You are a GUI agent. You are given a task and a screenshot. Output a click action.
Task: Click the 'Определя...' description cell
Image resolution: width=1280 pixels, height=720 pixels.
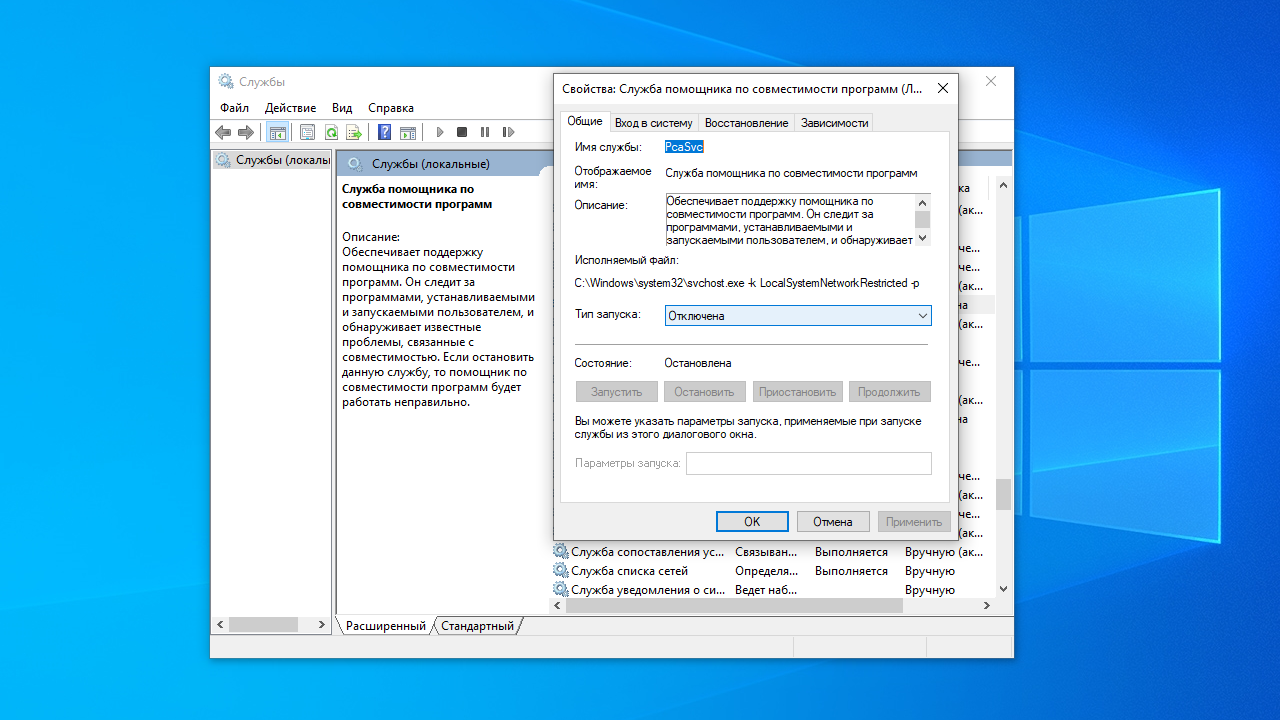[x=766, y=571]
